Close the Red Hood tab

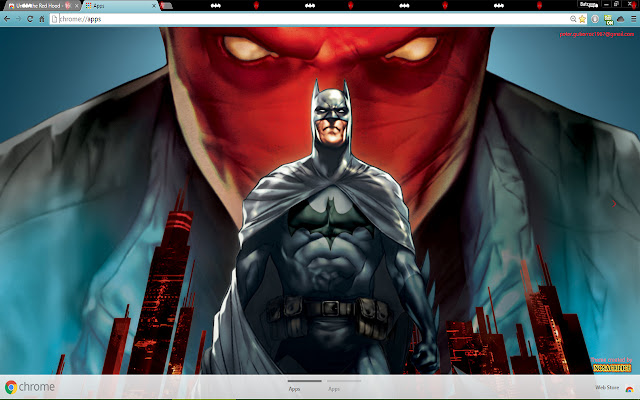[76, 6]
